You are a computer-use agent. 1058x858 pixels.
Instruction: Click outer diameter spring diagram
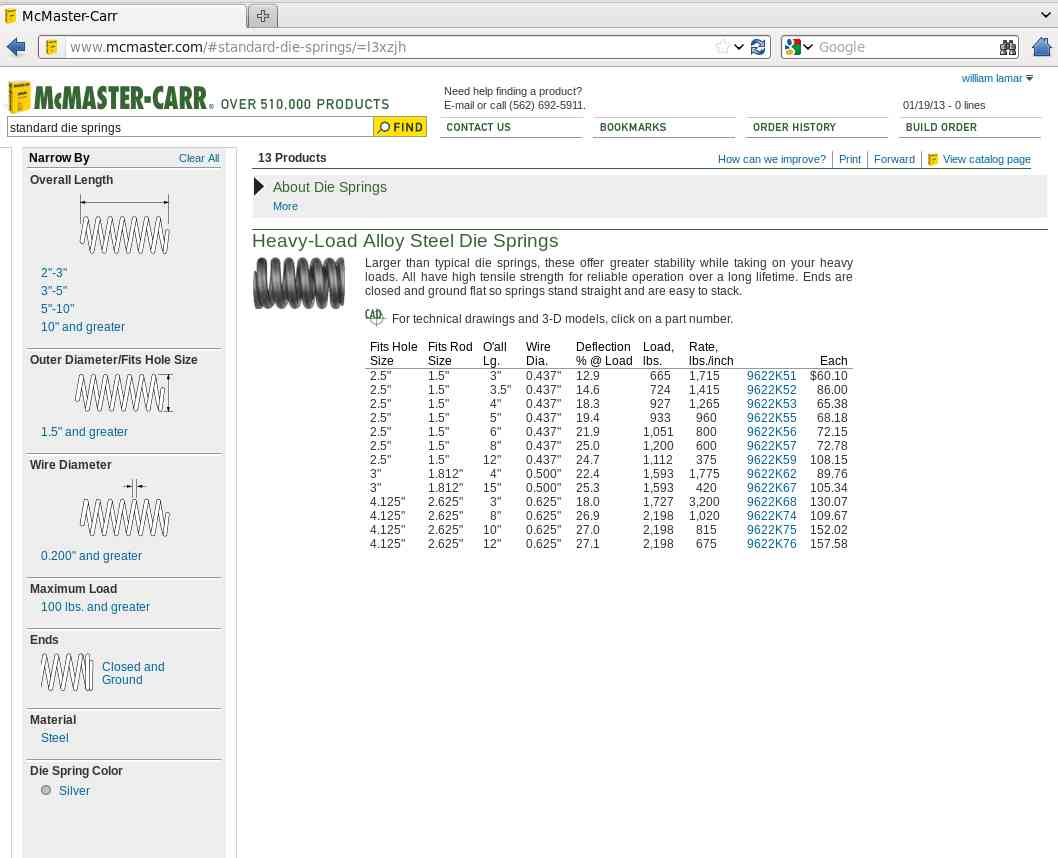[123, 393]
